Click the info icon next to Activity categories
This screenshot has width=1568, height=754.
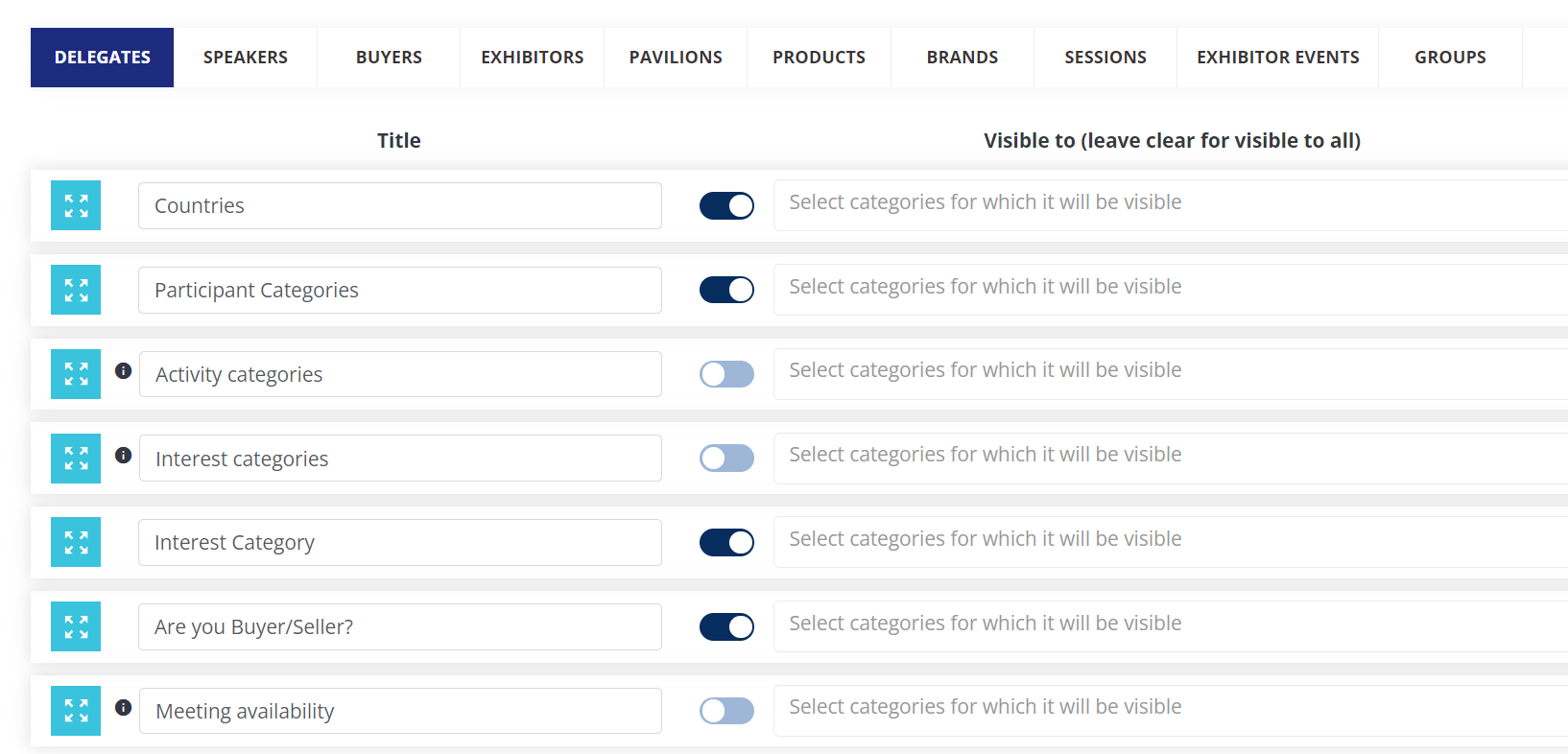click(123, 370)
